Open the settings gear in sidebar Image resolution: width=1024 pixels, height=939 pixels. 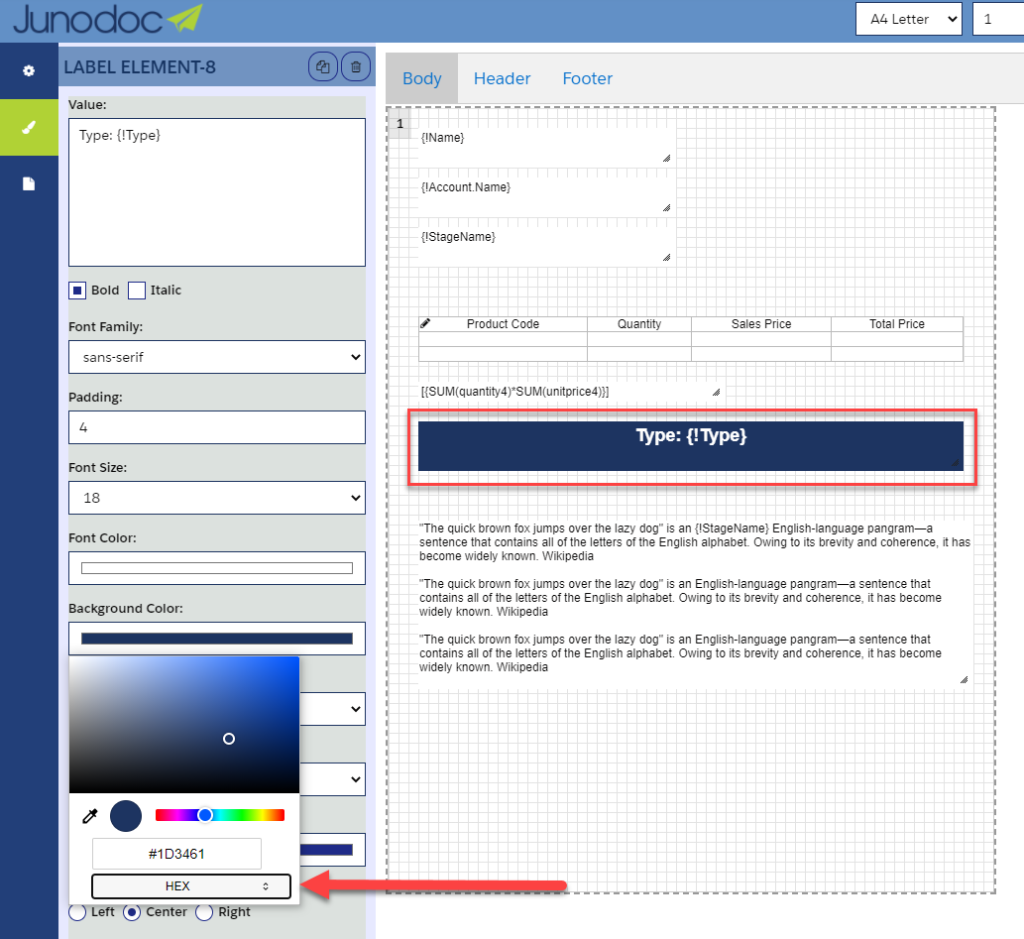29,71
